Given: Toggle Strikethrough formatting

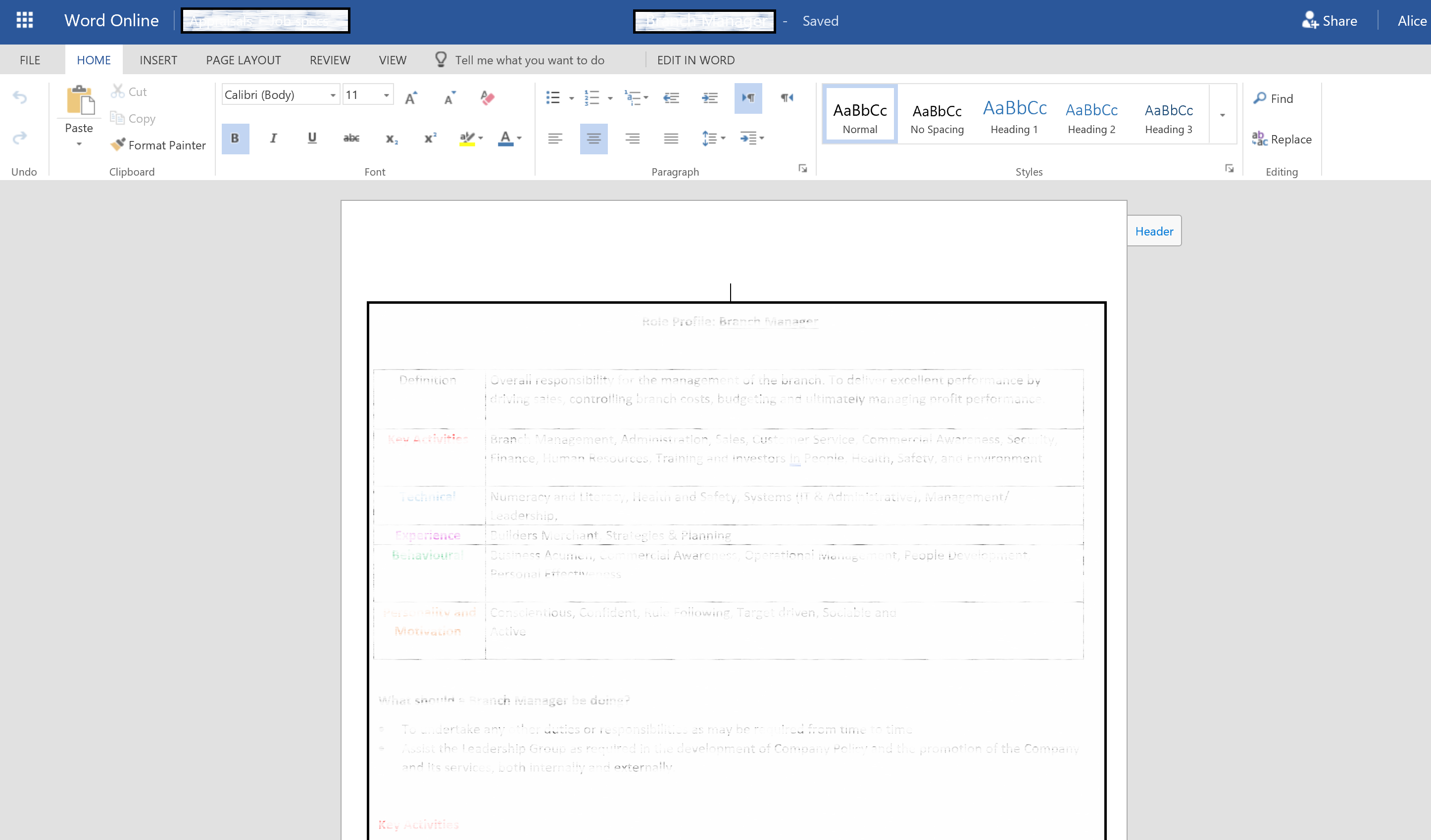Looking at the screenshot, I should coord(351,139).
